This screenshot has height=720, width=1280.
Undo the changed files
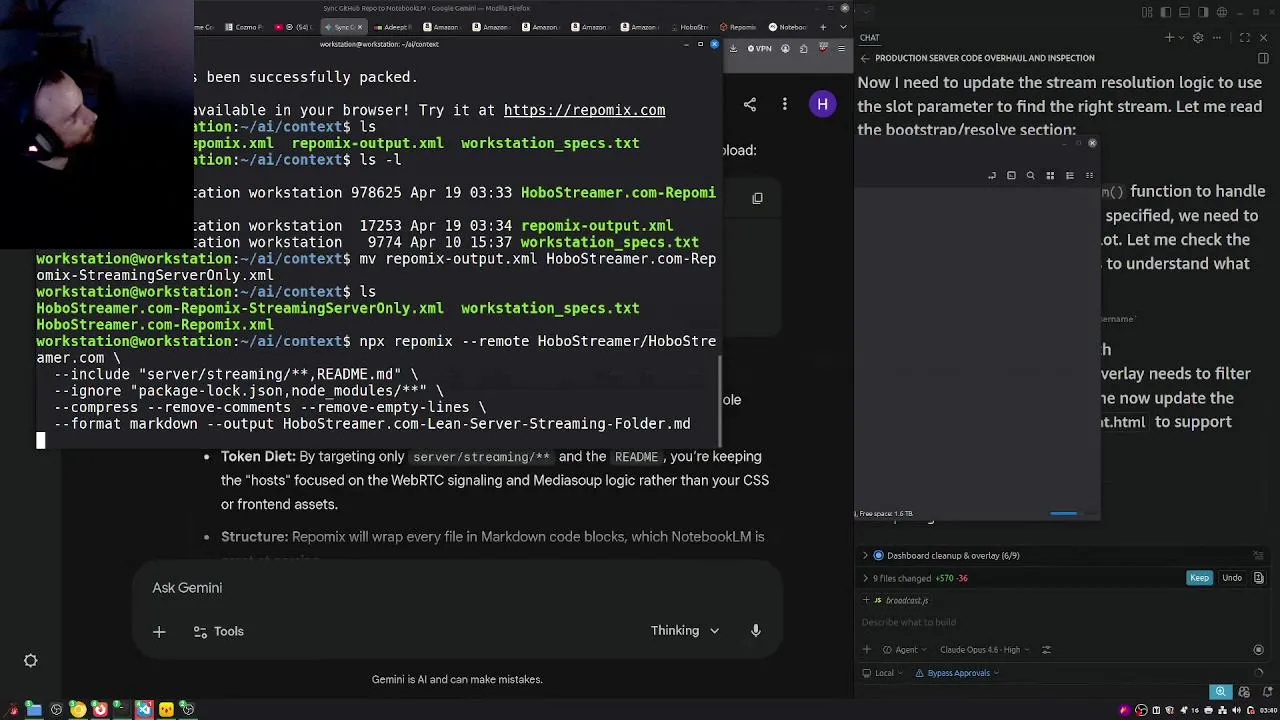[x=1232, y=578]
